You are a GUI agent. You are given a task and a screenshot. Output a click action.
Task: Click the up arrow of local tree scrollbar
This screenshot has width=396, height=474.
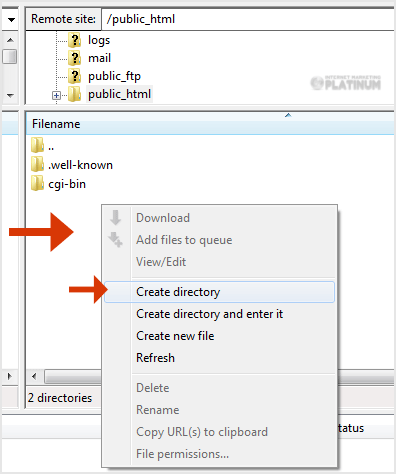(10, 40)
